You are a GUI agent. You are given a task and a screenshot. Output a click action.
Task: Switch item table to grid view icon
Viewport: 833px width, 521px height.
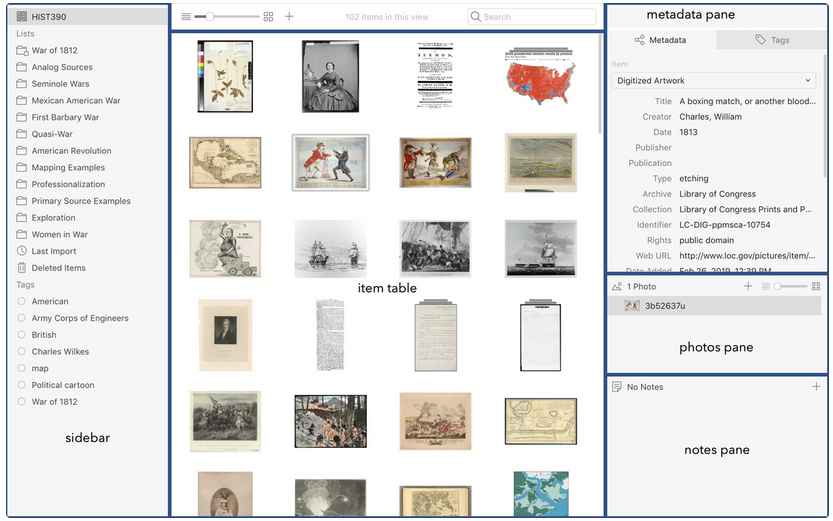coord(268,17)
